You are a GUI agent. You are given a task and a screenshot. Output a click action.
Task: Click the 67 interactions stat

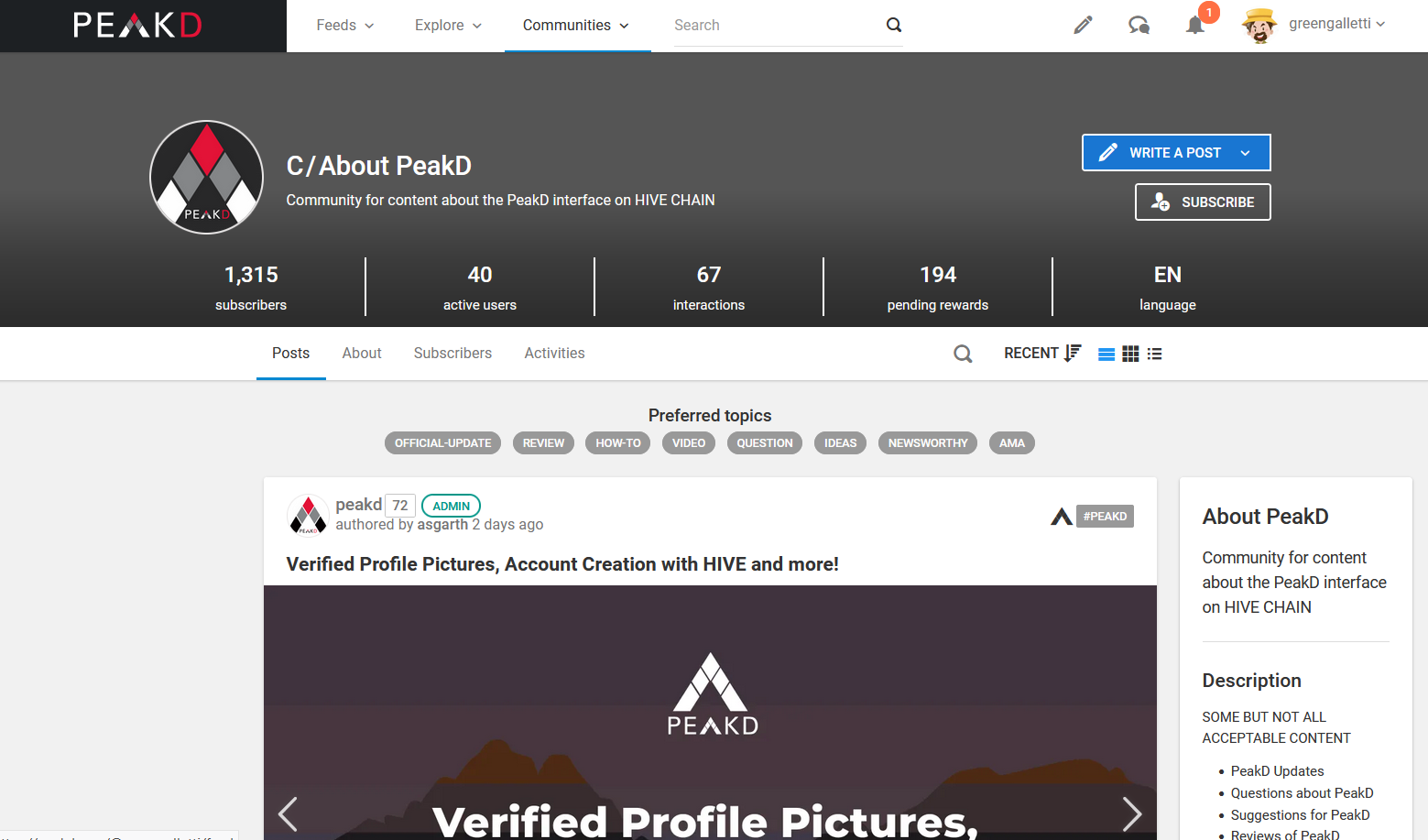click(x=709, y=288)
